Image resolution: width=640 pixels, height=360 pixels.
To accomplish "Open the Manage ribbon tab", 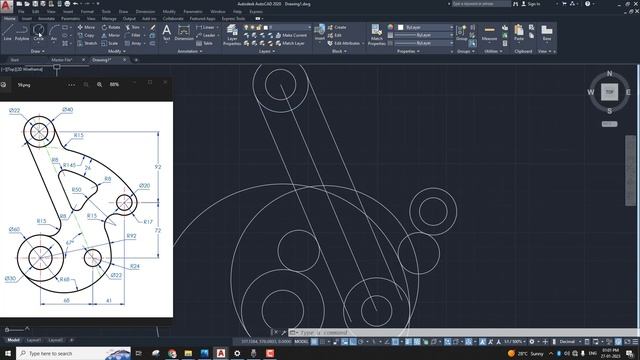I will 109,18.
